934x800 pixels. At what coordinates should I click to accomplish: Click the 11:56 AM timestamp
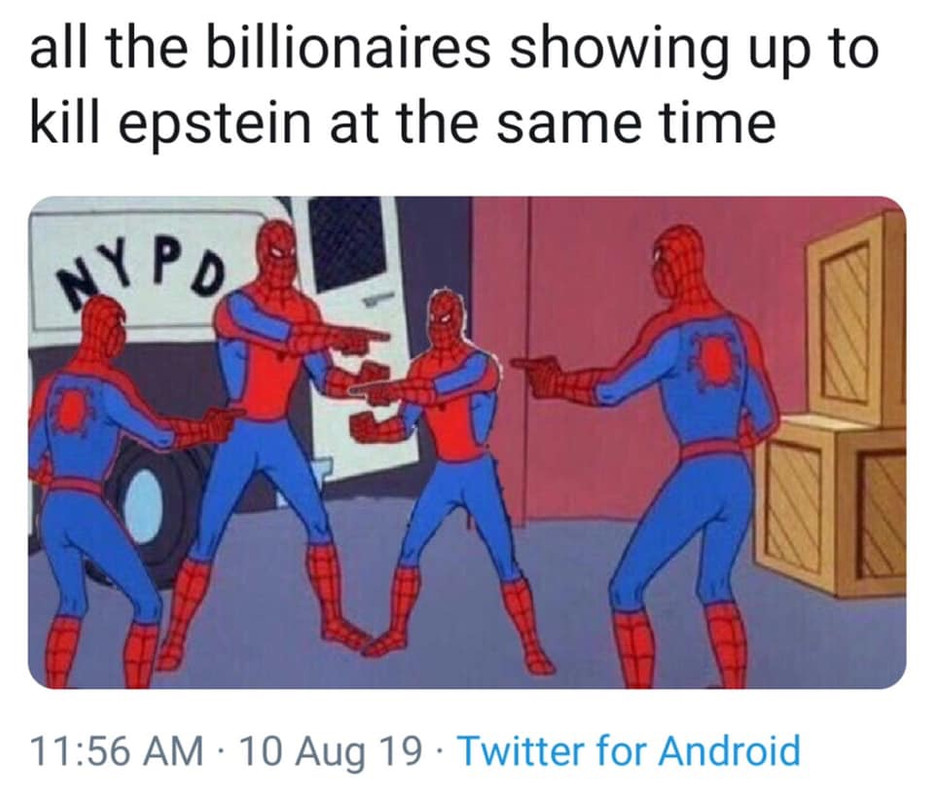[x=116, y=751]
